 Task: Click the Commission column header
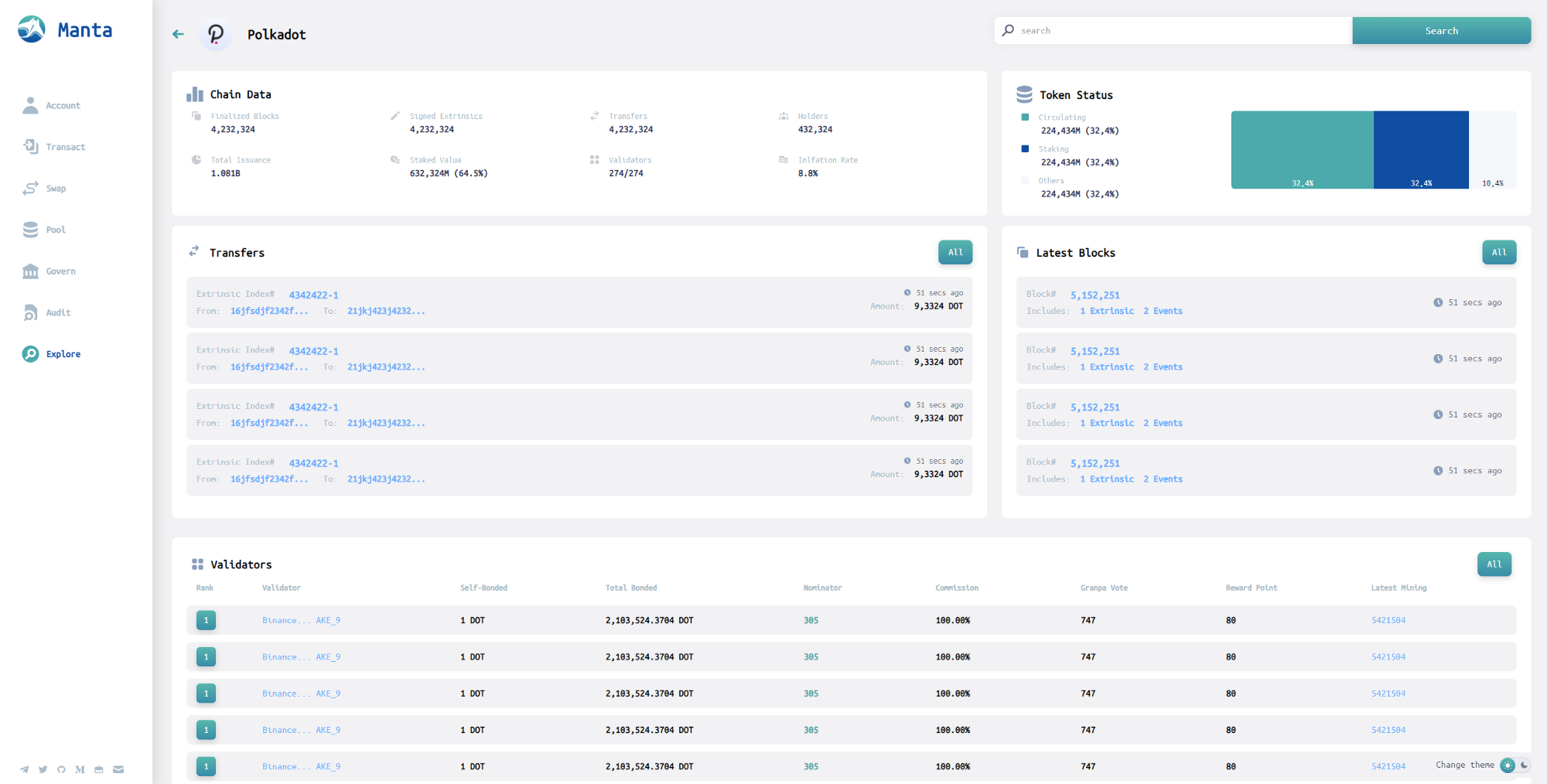point(957,588)
